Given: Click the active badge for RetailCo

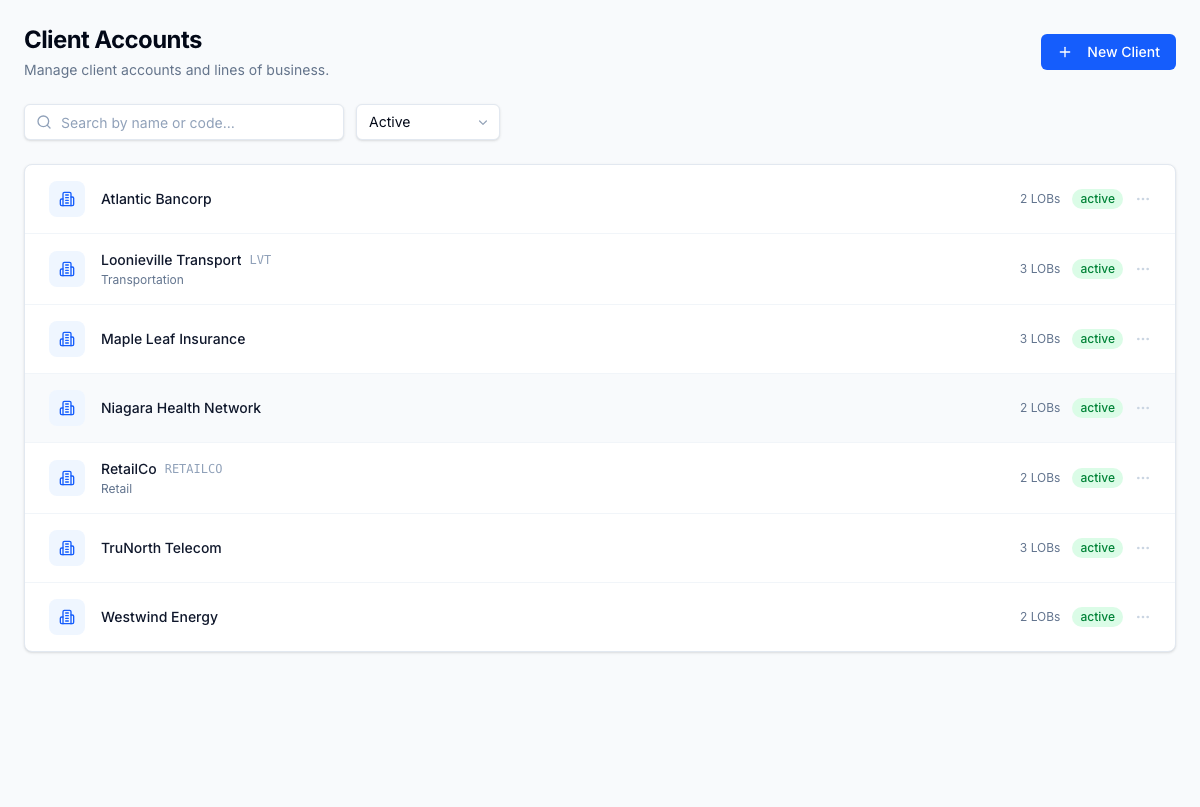Looking at the screenshot, I should coord(1097,478).
